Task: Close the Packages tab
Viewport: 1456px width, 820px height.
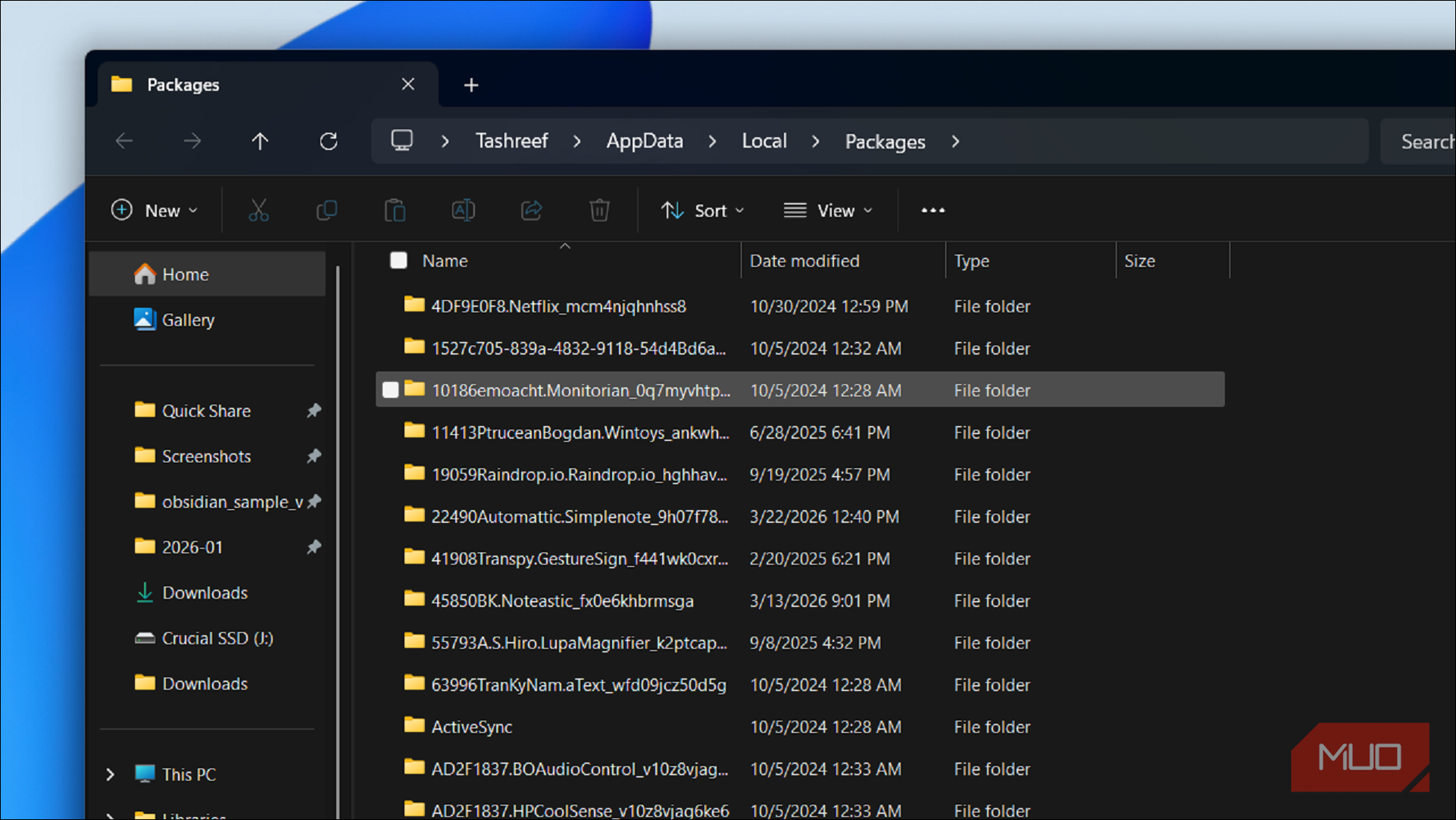Action: click(x=408, y=84)
